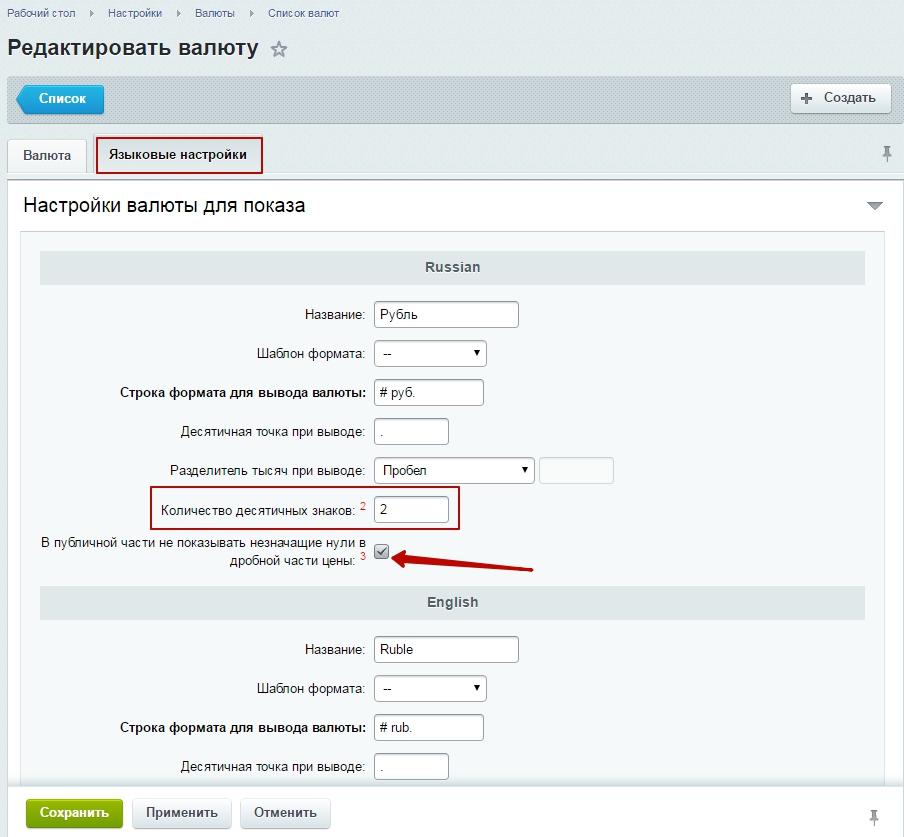Click the pin icon in bottom button bar
Image resolution: width=904 pixels, height=837 pixels.
[876, 815]
